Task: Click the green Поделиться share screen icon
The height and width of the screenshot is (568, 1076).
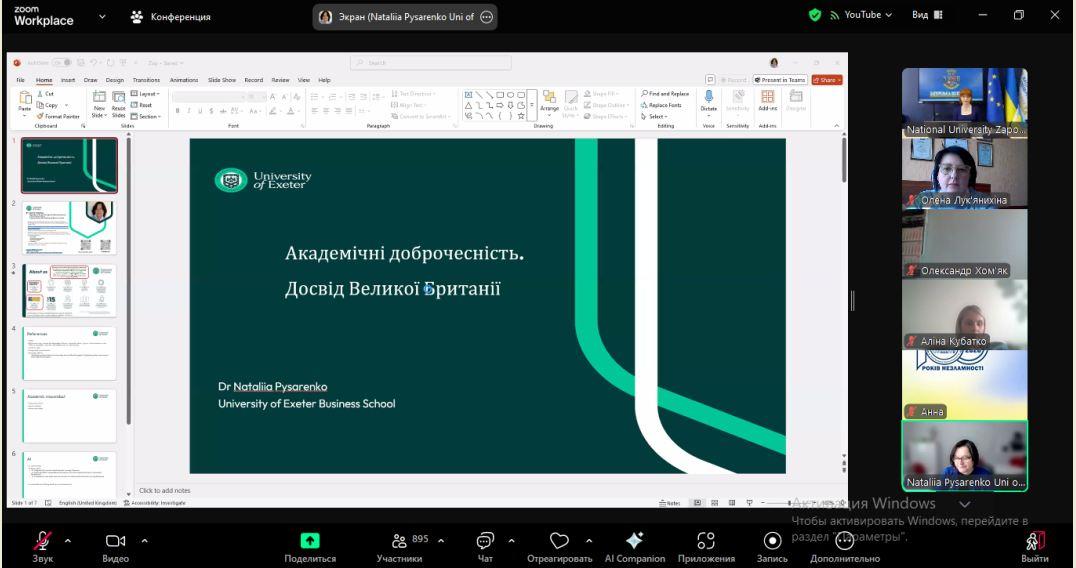Action: pos(311,541)
